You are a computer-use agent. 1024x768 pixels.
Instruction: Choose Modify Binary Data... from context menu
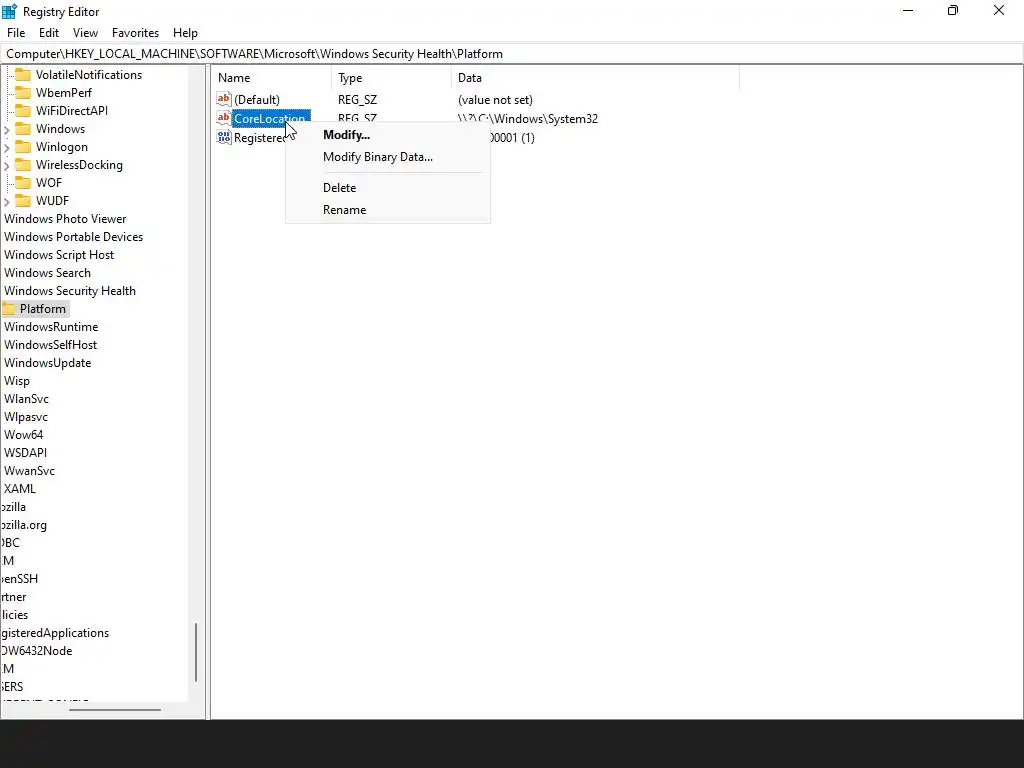tap(387, 157)
